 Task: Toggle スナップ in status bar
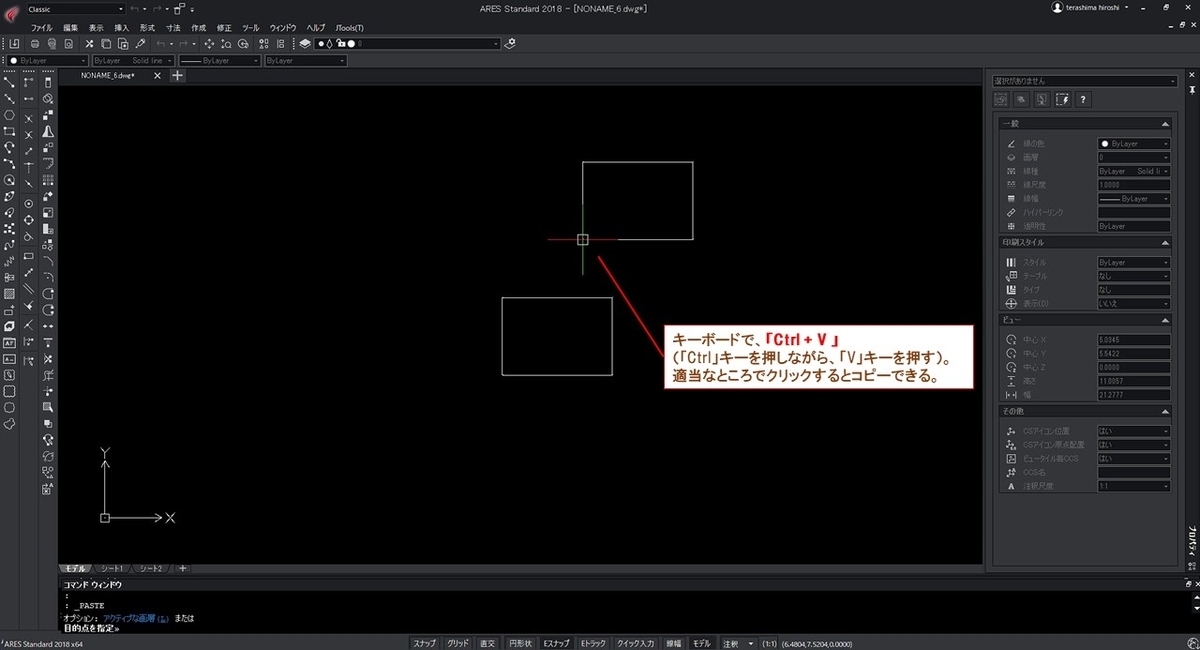425,644
